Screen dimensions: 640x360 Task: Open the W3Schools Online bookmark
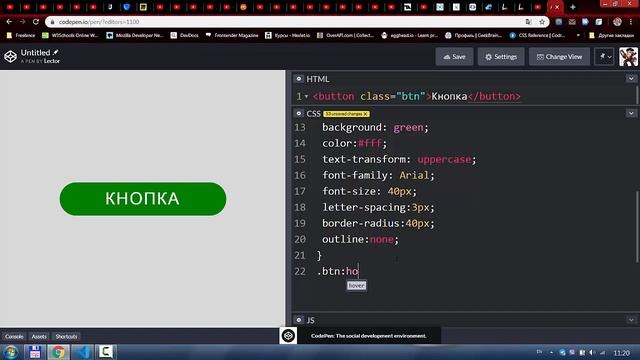[x=70, y=36]
